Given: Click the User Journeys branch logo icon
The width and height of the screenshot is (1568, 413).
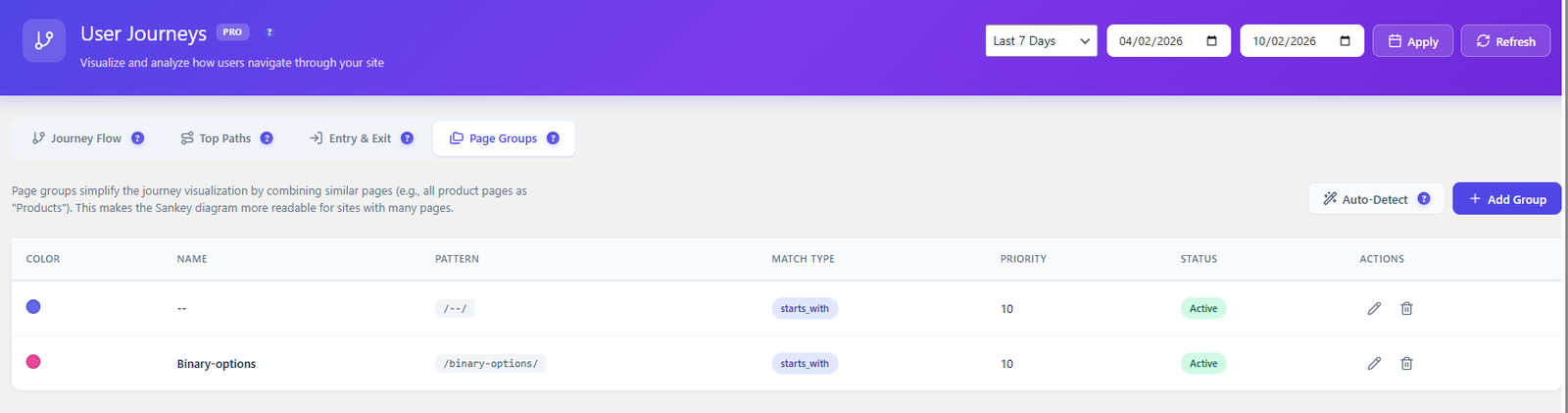Looking at the screenshot, I should pyautogui.click(x=44, y=40).
